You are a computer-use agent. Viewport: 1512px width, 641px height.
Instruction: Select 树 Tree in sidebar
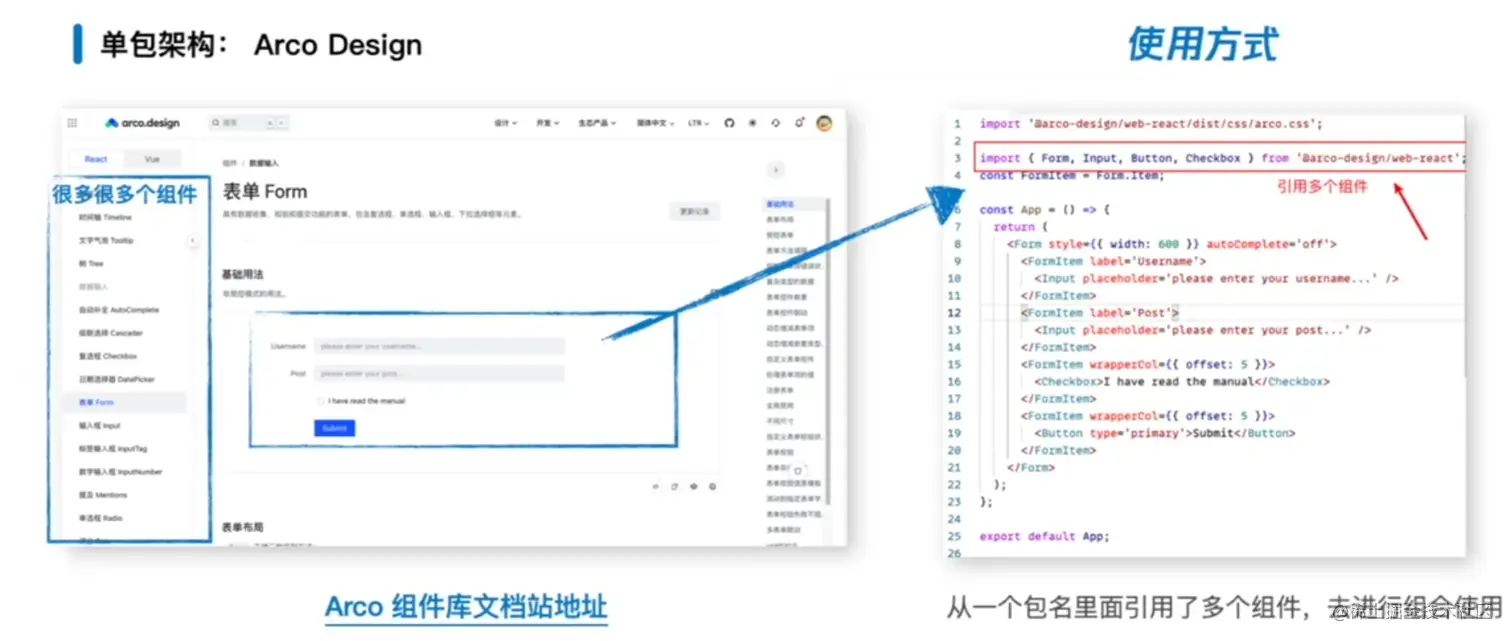click(91, 264)
